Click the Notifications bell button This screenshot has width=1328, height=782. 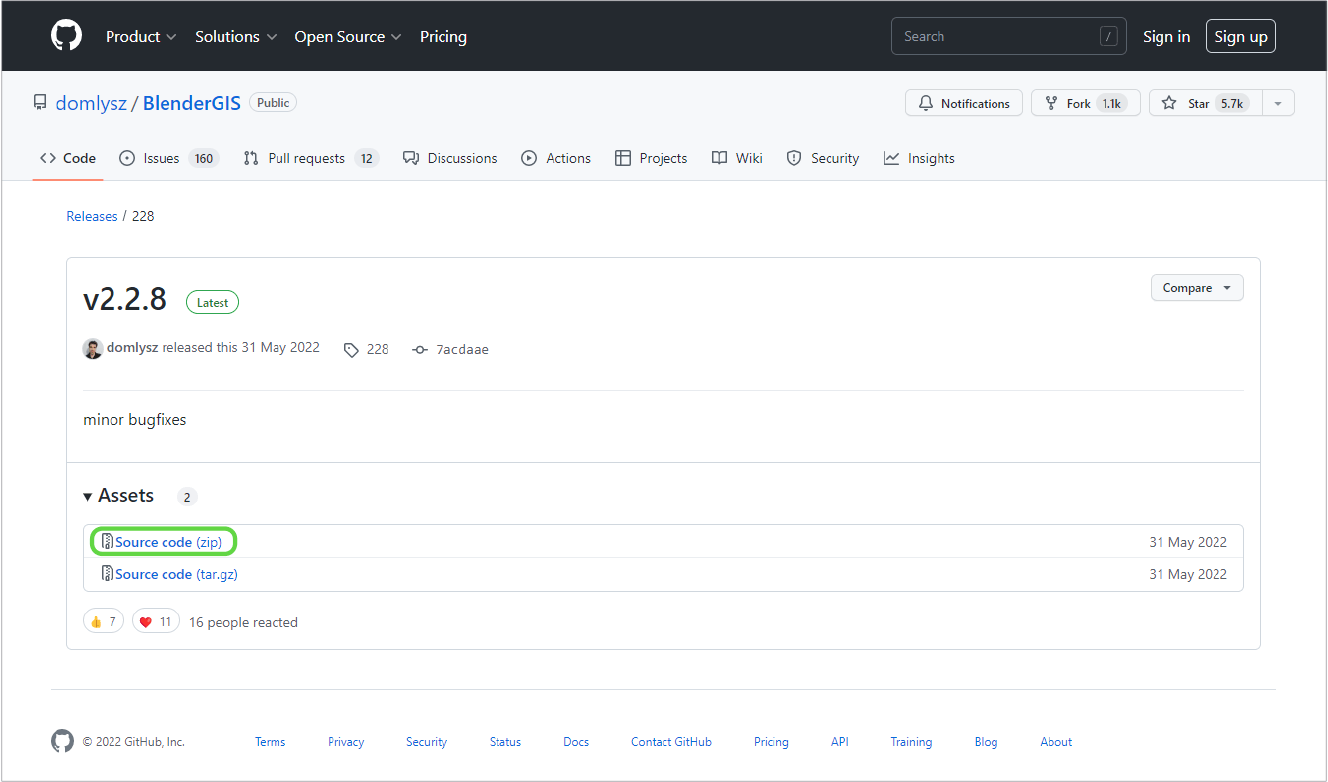pos(964,103)
